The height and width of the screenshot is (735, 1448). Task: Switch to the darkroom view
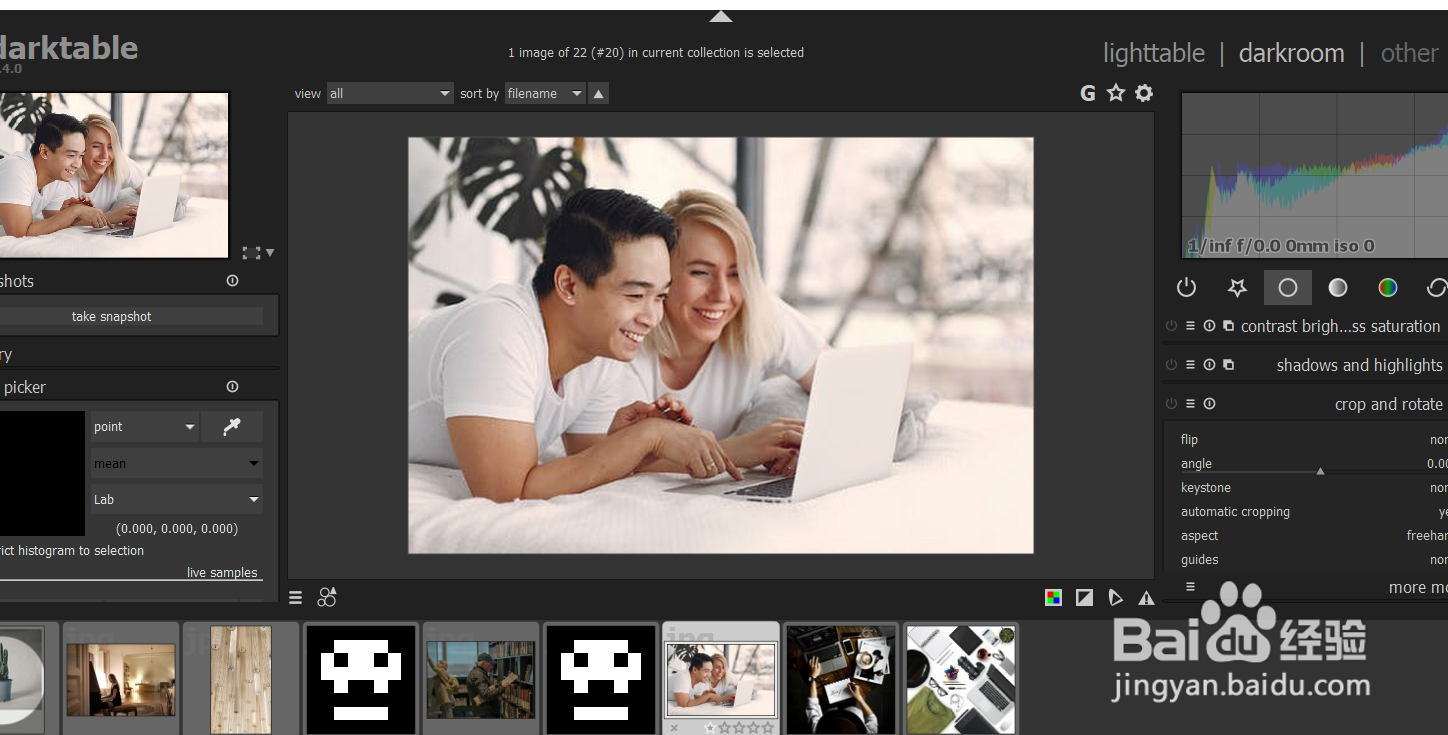(x=1292, y=53)
